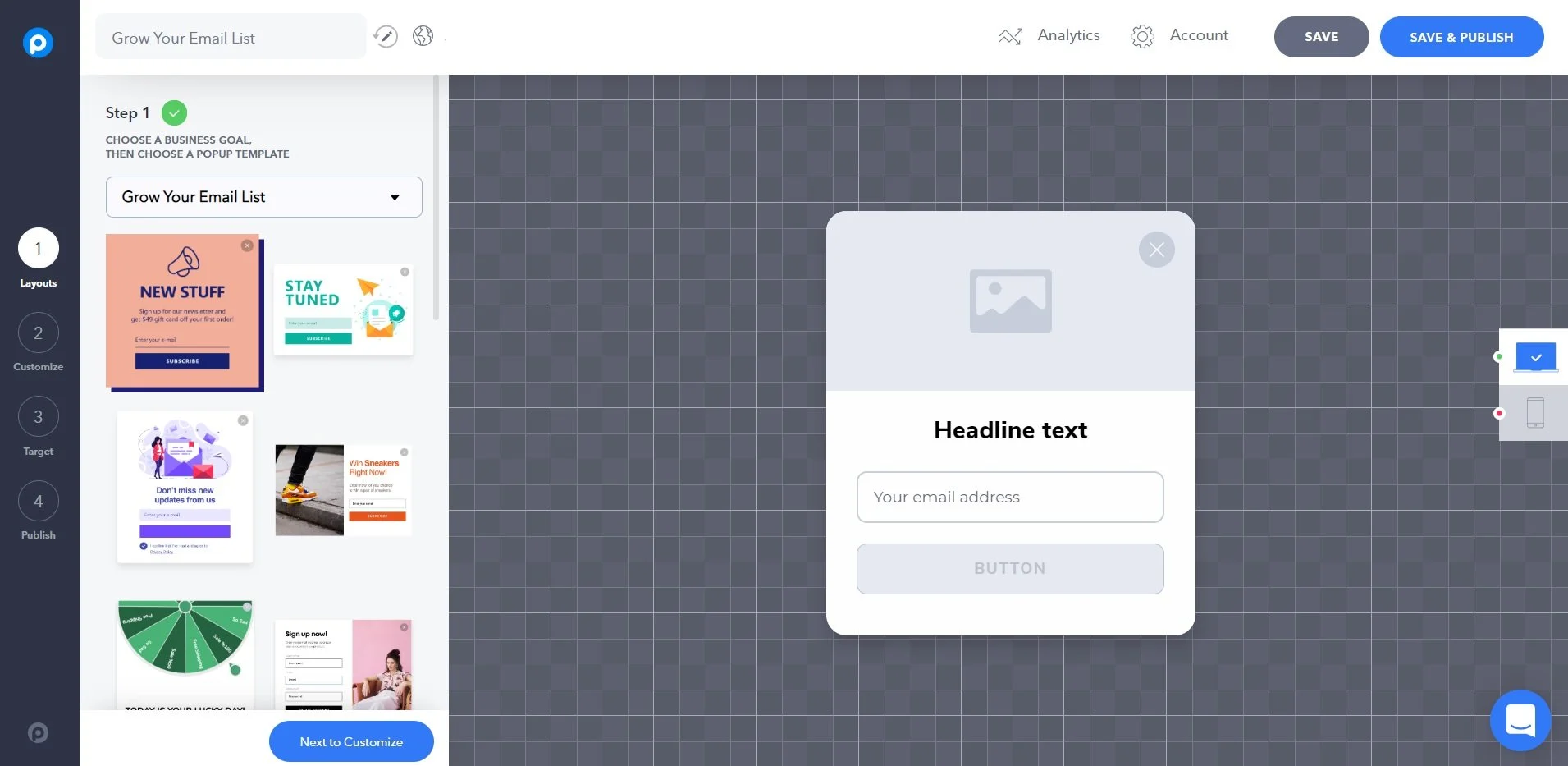1568x766 pixels.
Task: Open Analytics from the top bar
Action: (x=1049, y=36)
